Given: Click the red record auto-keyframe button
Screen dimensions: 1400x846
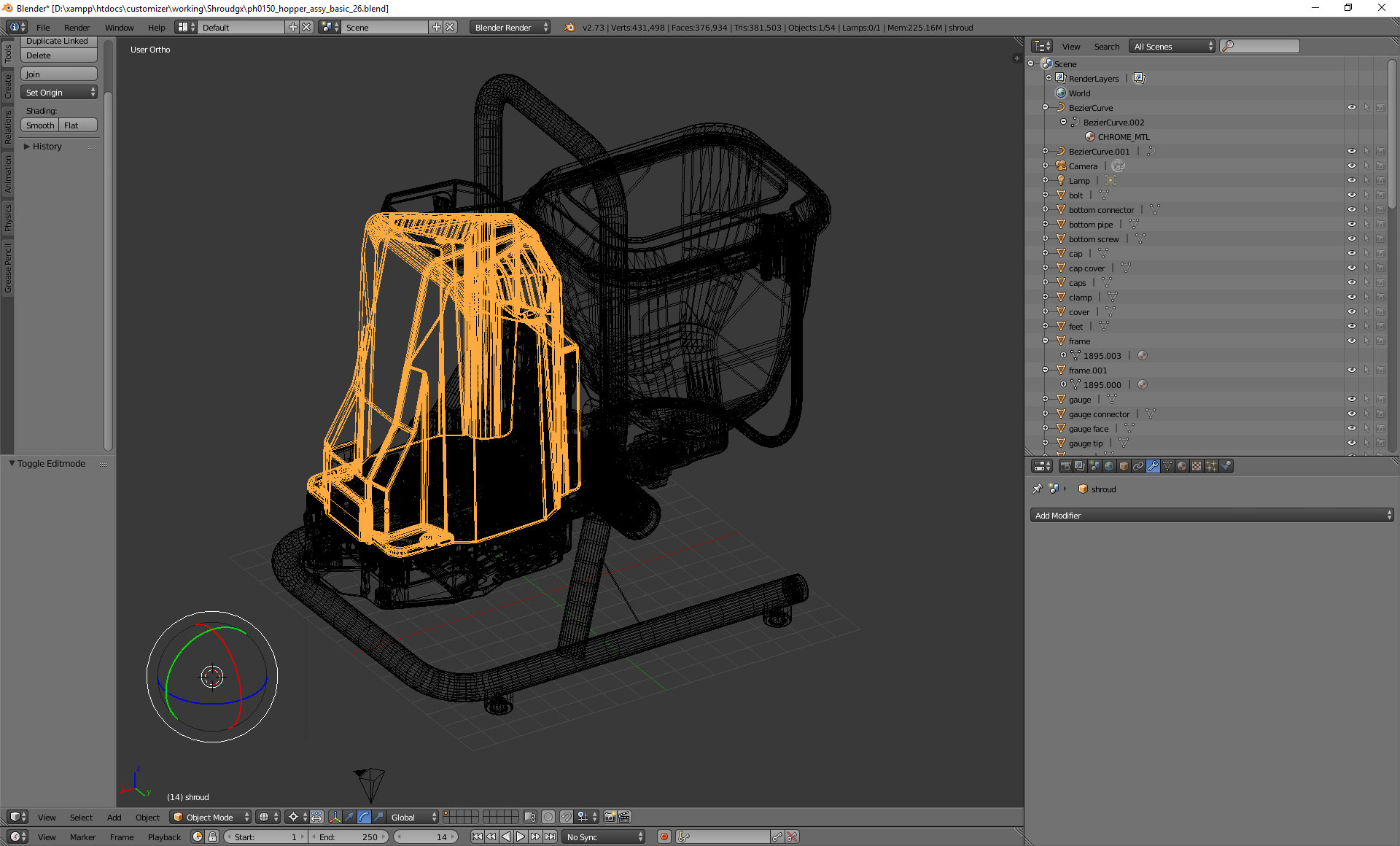Looking at the screenshot, I should click(664, 837).
